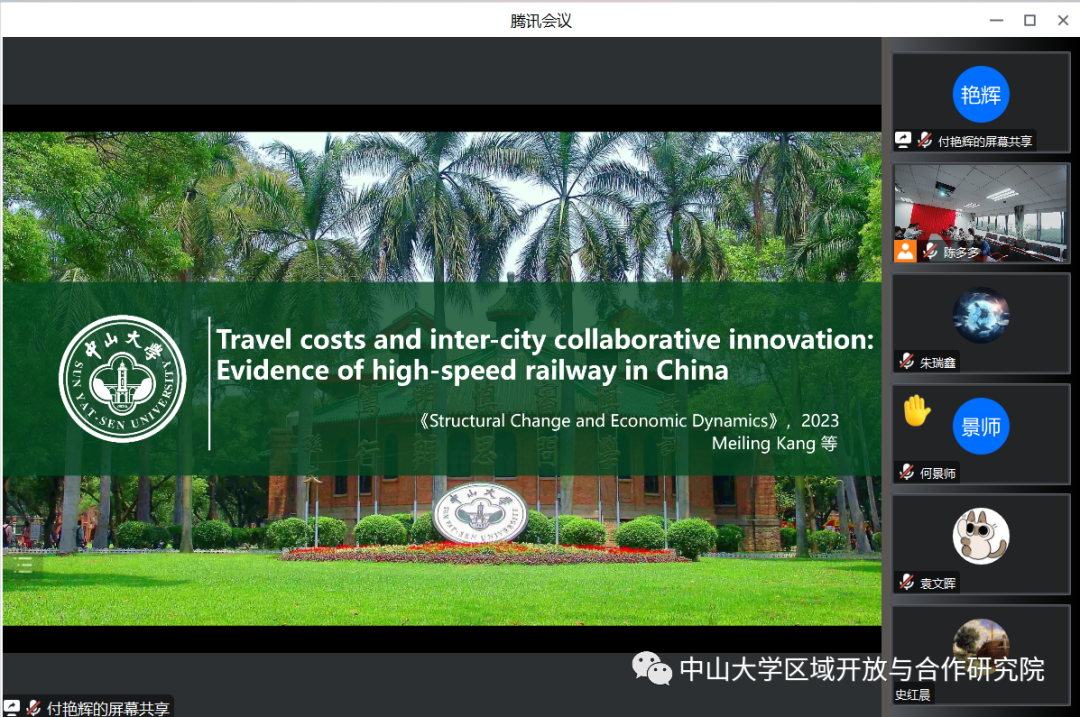
Task: Click the slide outline list icon
Action: coord(24,566)
